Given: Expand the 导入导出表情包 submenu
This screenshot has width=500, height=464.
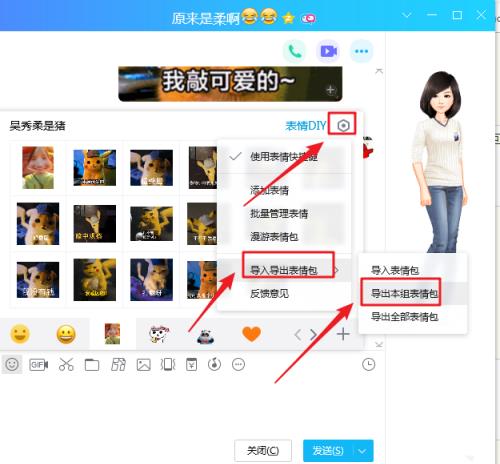Looking at the screenshot, I should (284, 270).
